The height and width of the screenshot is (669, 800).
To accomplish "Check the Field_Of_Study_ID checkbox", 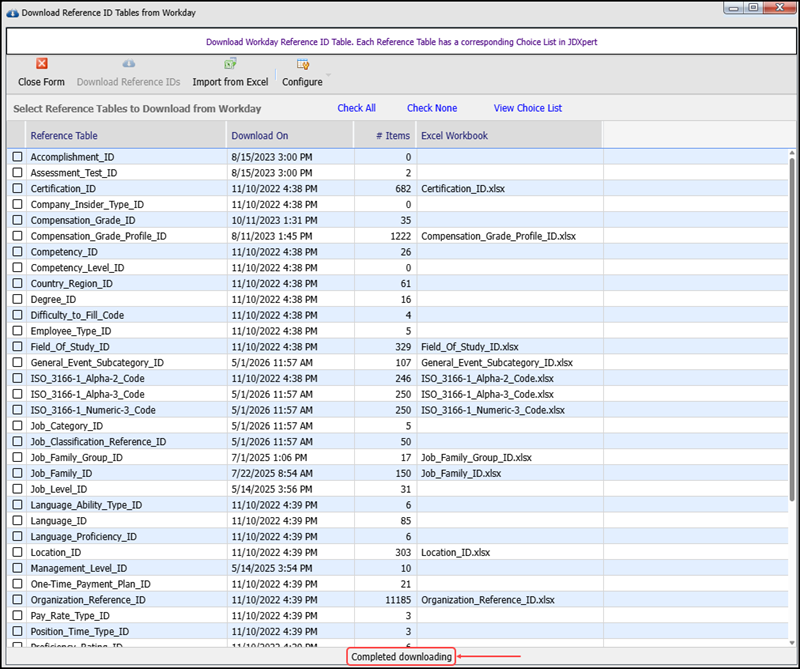I will tap(17, 346).
